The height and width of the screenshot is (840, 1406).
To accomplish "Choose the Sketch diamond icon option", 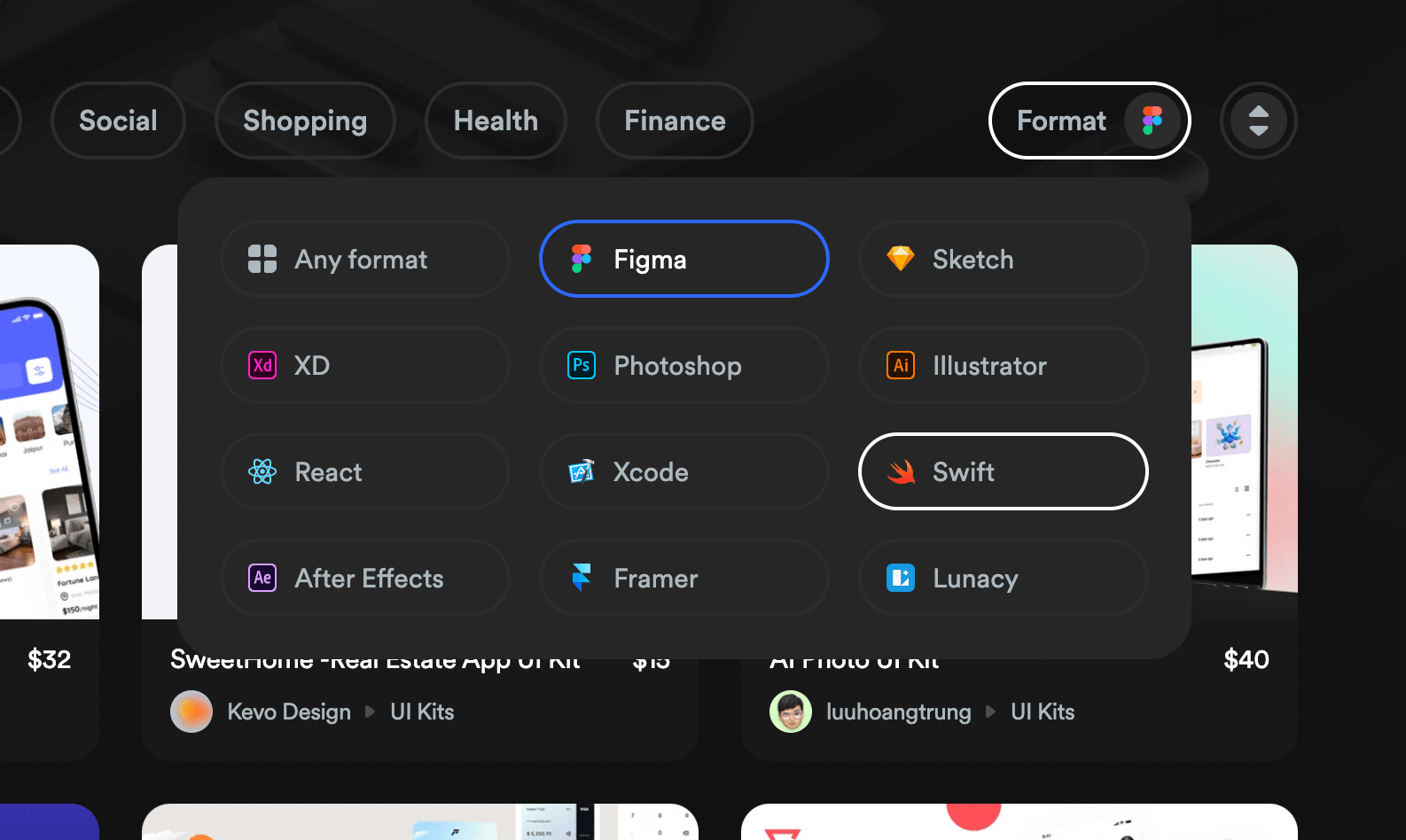I will tap(901, 259).
